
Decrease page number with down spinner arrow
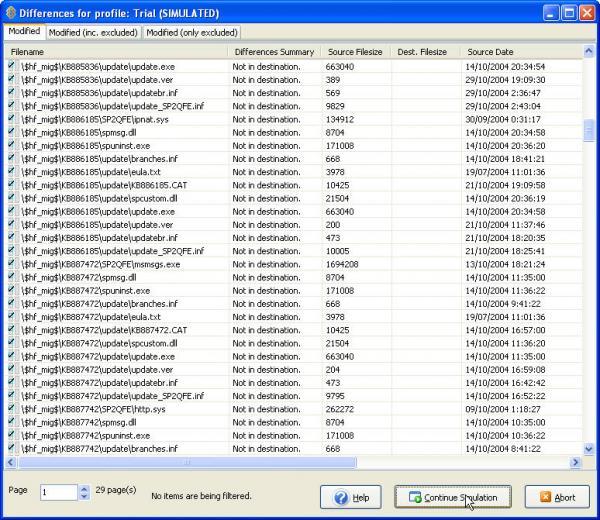(84, 496)
